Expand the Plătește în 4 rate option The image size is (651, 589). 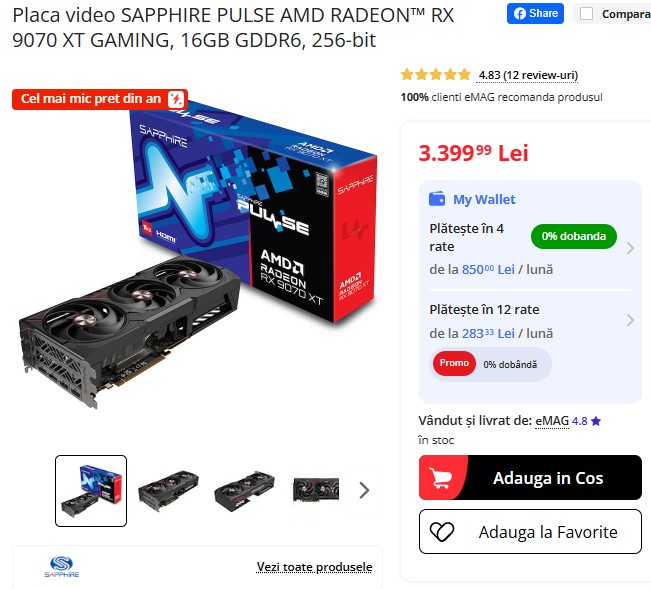click(530, 248)
